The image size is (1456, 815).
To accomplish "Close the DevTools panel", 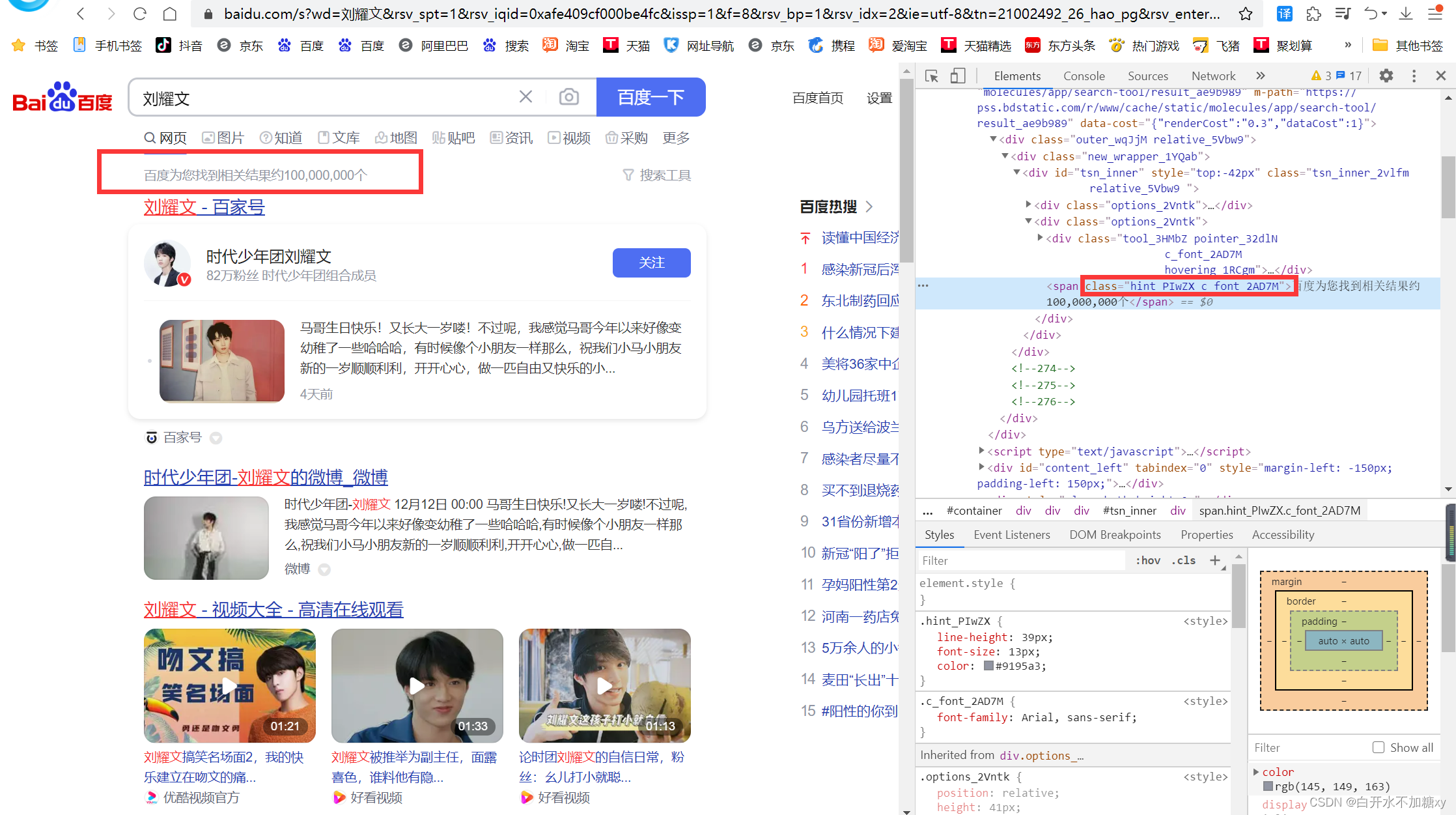I will point(1441,76).
